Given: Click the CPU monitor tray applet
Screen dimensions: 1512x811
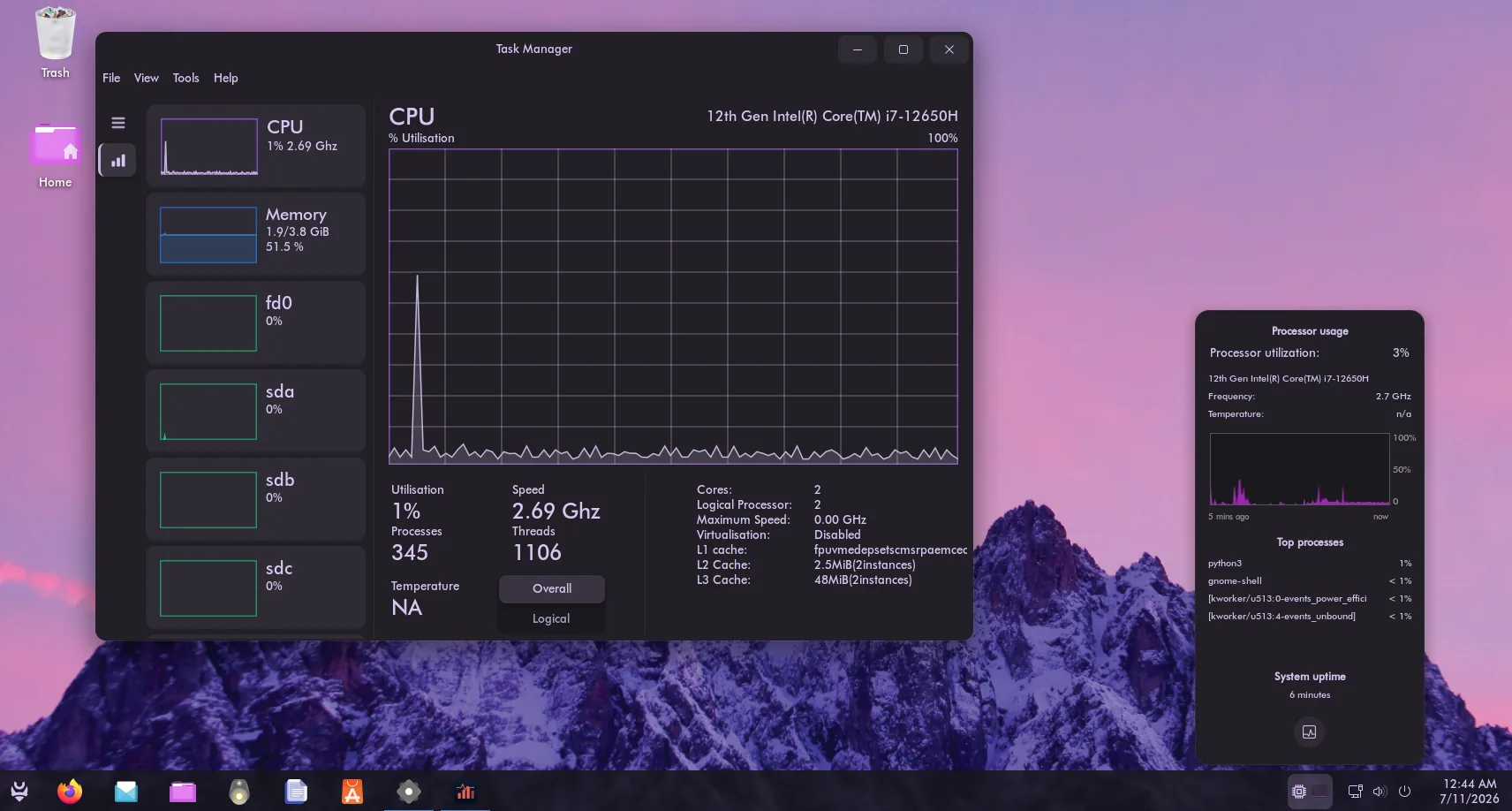Looking at the screenshot, I should coord(1310,792).
